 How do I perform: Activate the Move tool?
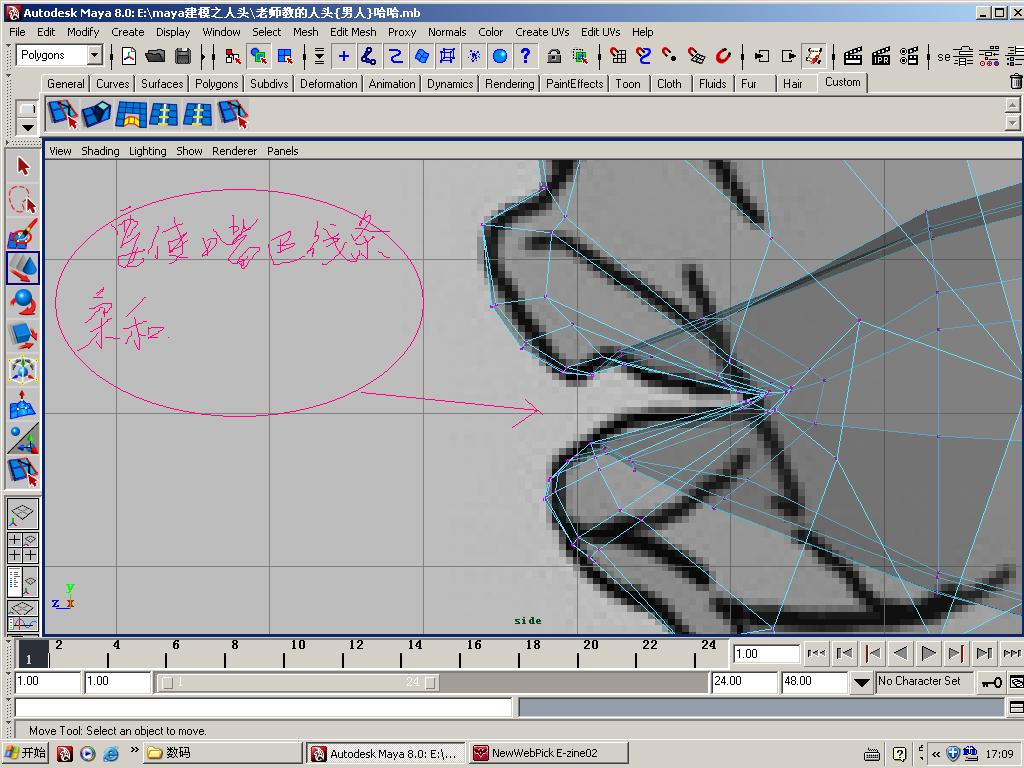(x=23, y=268)
